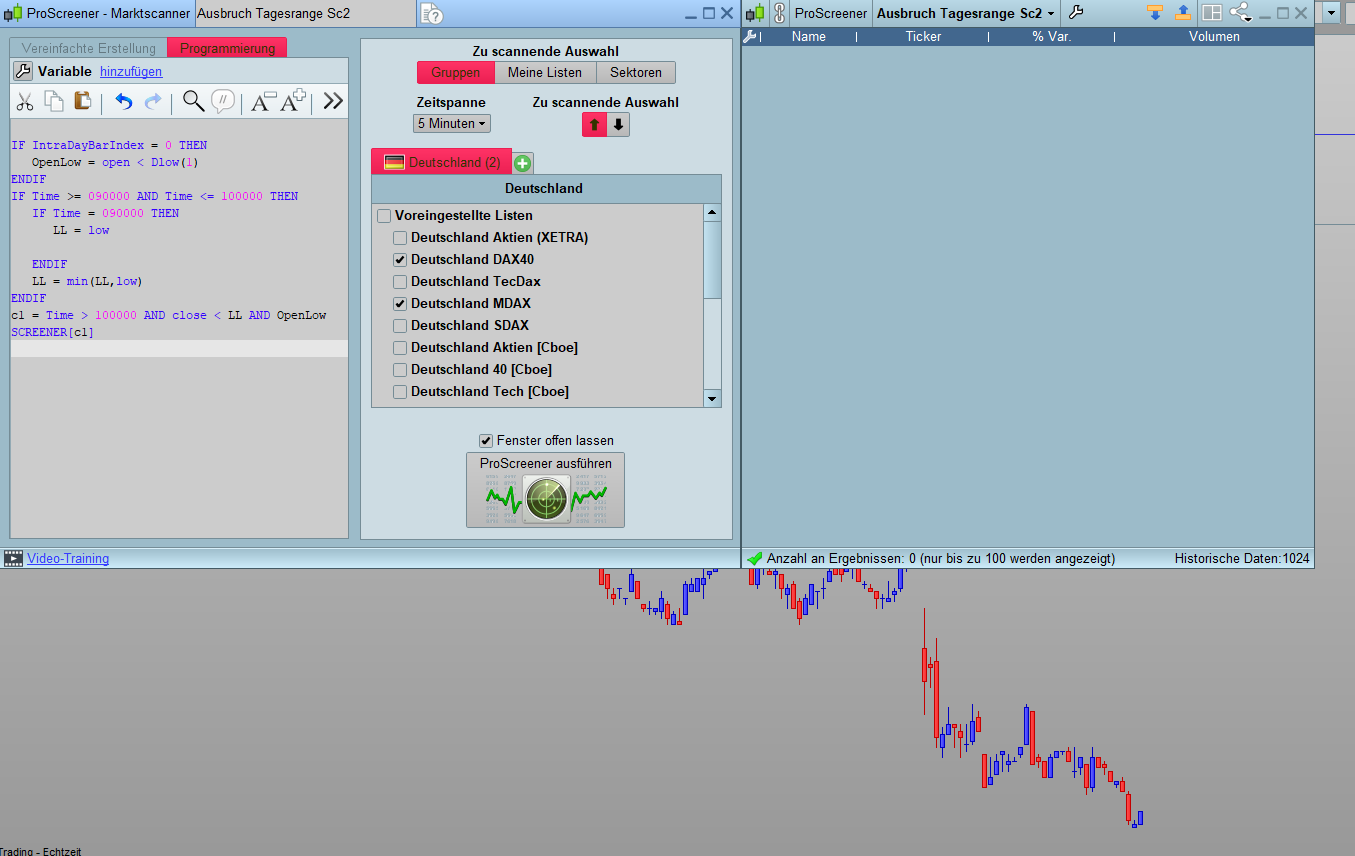Toggle comment with the speech bubble icon

[223, 101]
